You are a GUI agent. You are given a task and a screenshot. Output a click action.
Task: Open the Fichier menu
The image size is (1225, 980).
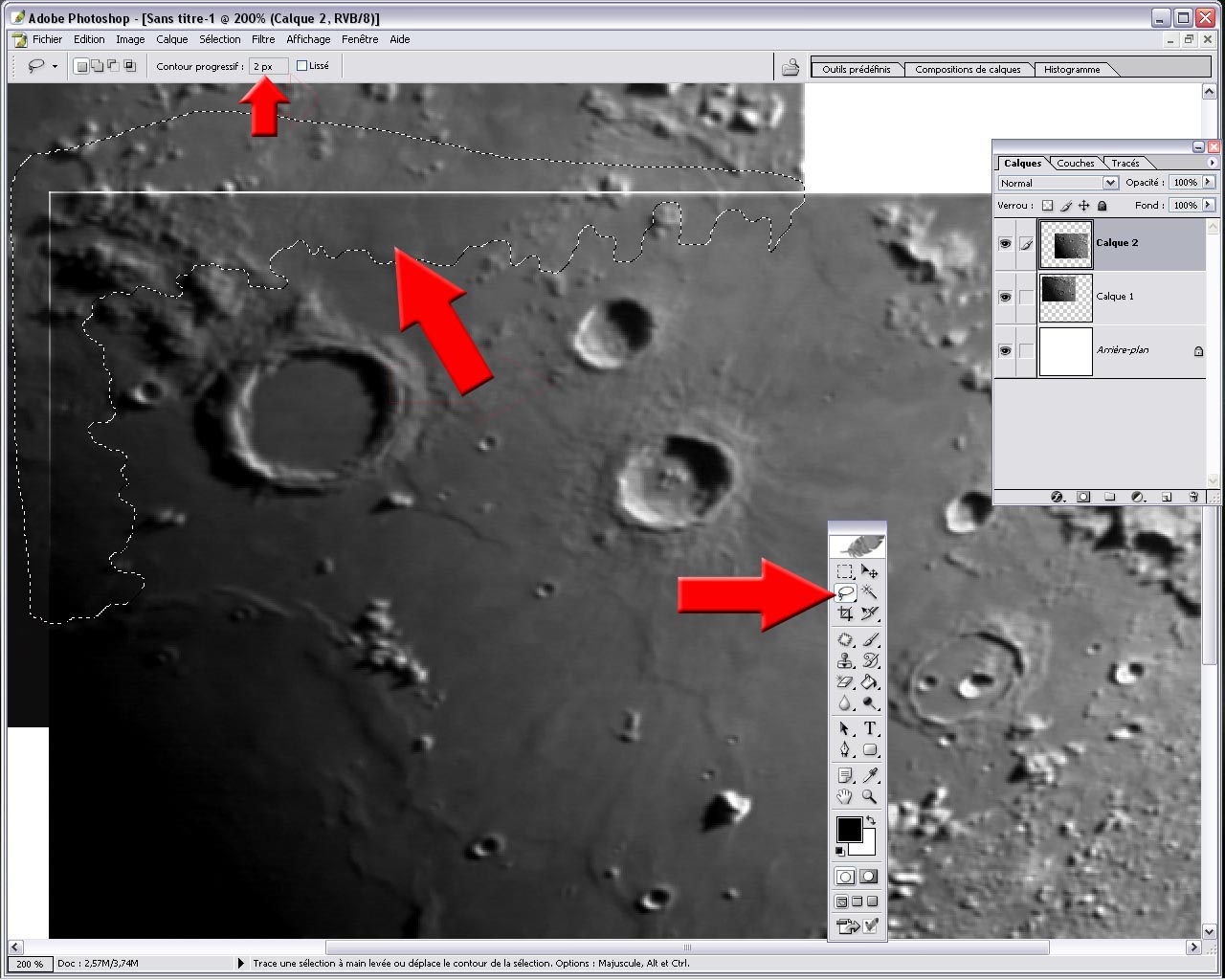[47, 39]
